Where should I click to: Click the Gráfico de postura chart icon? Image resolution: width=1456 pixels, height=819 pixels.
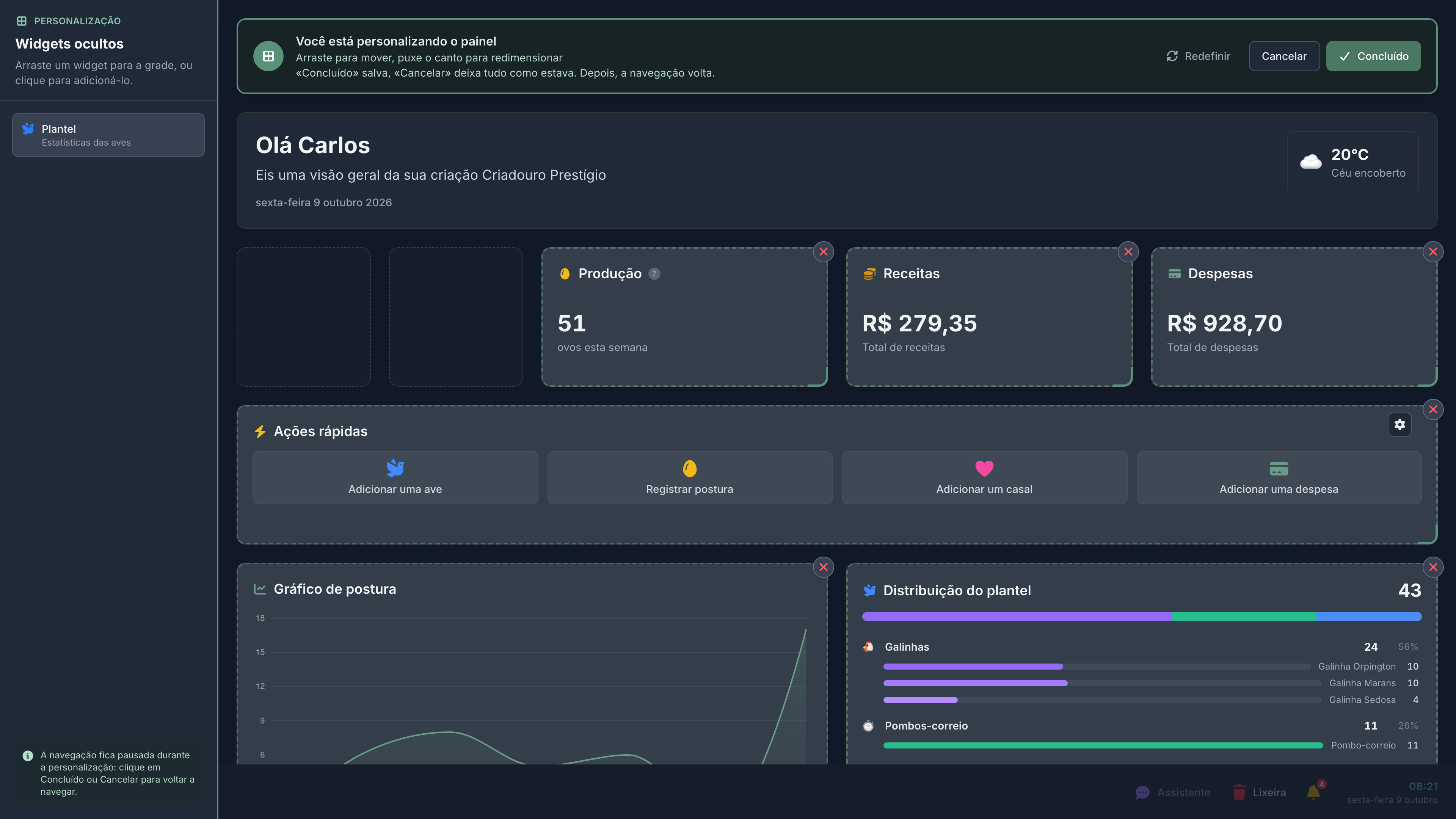click(x=260, y=589)
